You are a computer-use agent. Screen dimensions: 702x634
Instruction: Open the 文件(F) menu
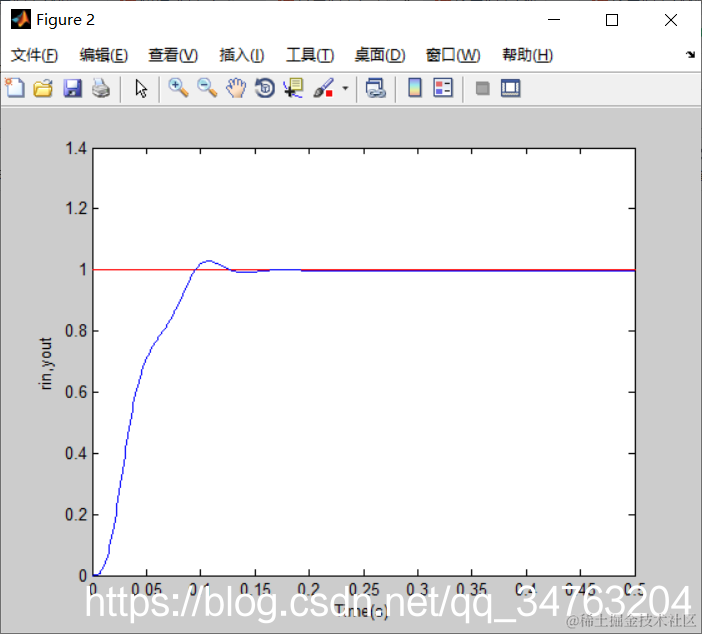pos(34,55)
